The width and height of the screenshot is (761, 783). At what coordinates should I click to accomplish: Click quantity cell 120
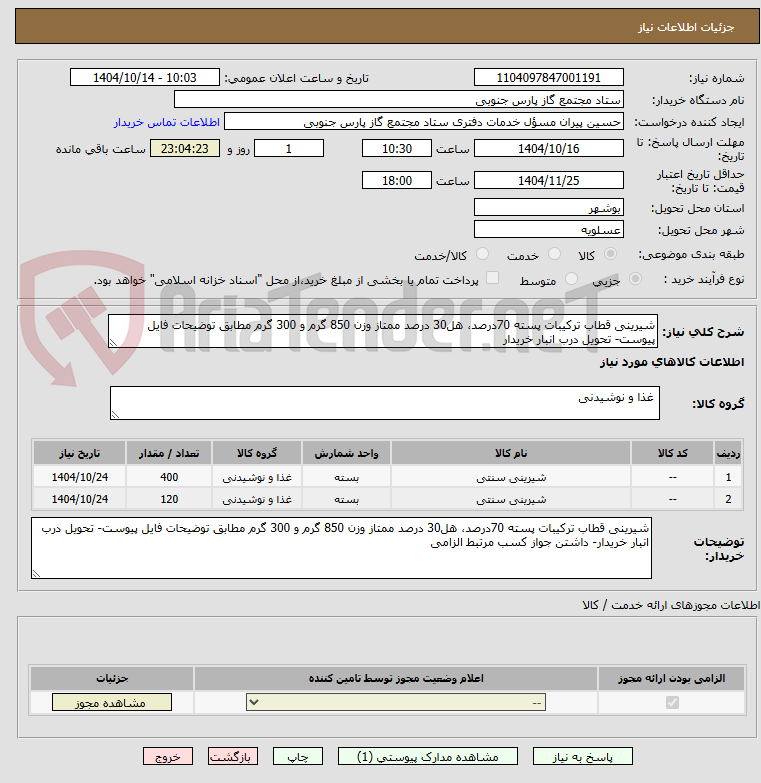point(169,499)
